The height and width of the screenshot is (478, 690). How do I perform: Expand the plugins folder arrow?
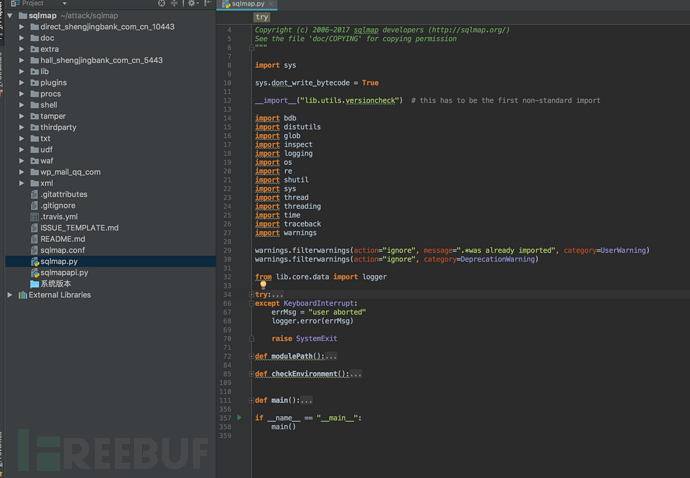click(x=21, y=83)
